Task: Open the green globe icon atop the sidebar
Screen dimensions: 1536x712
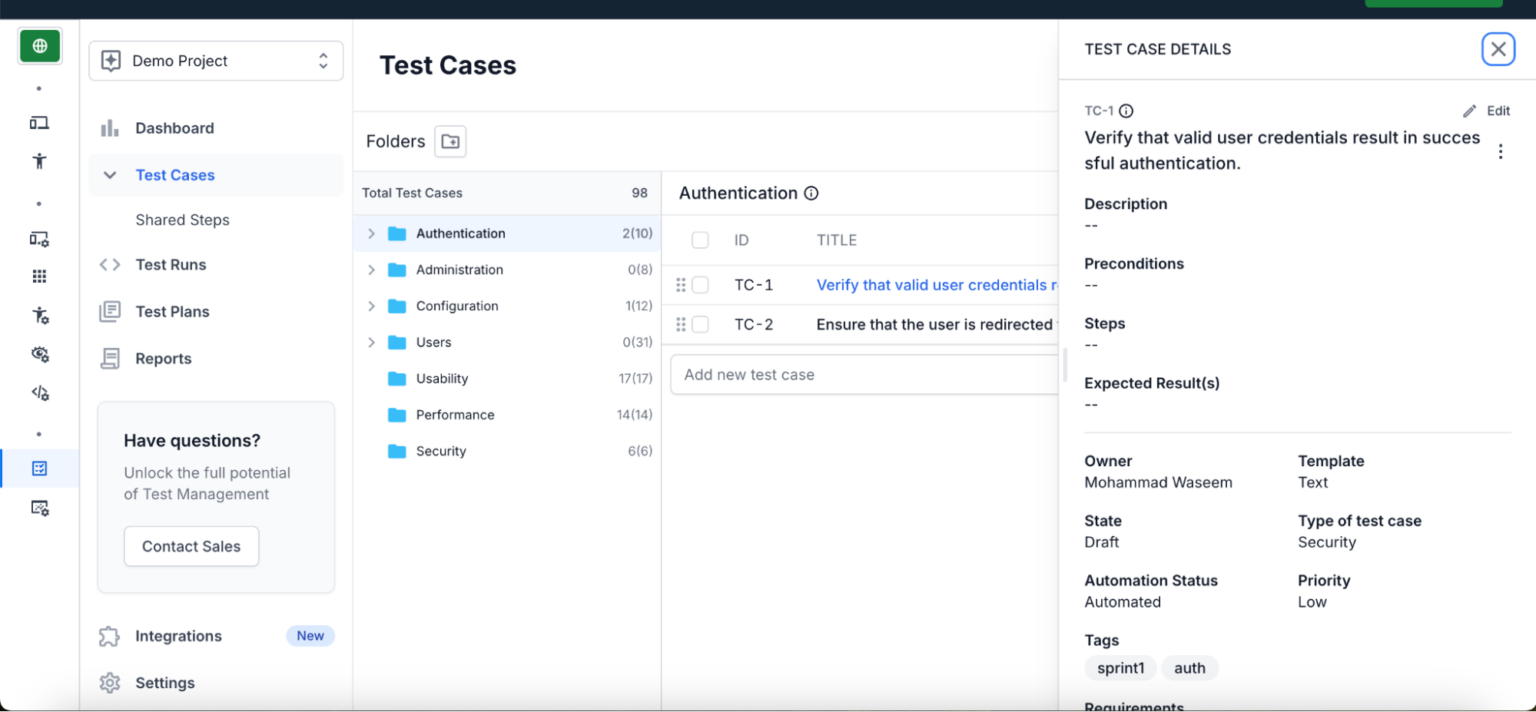Action: (39, 45)
